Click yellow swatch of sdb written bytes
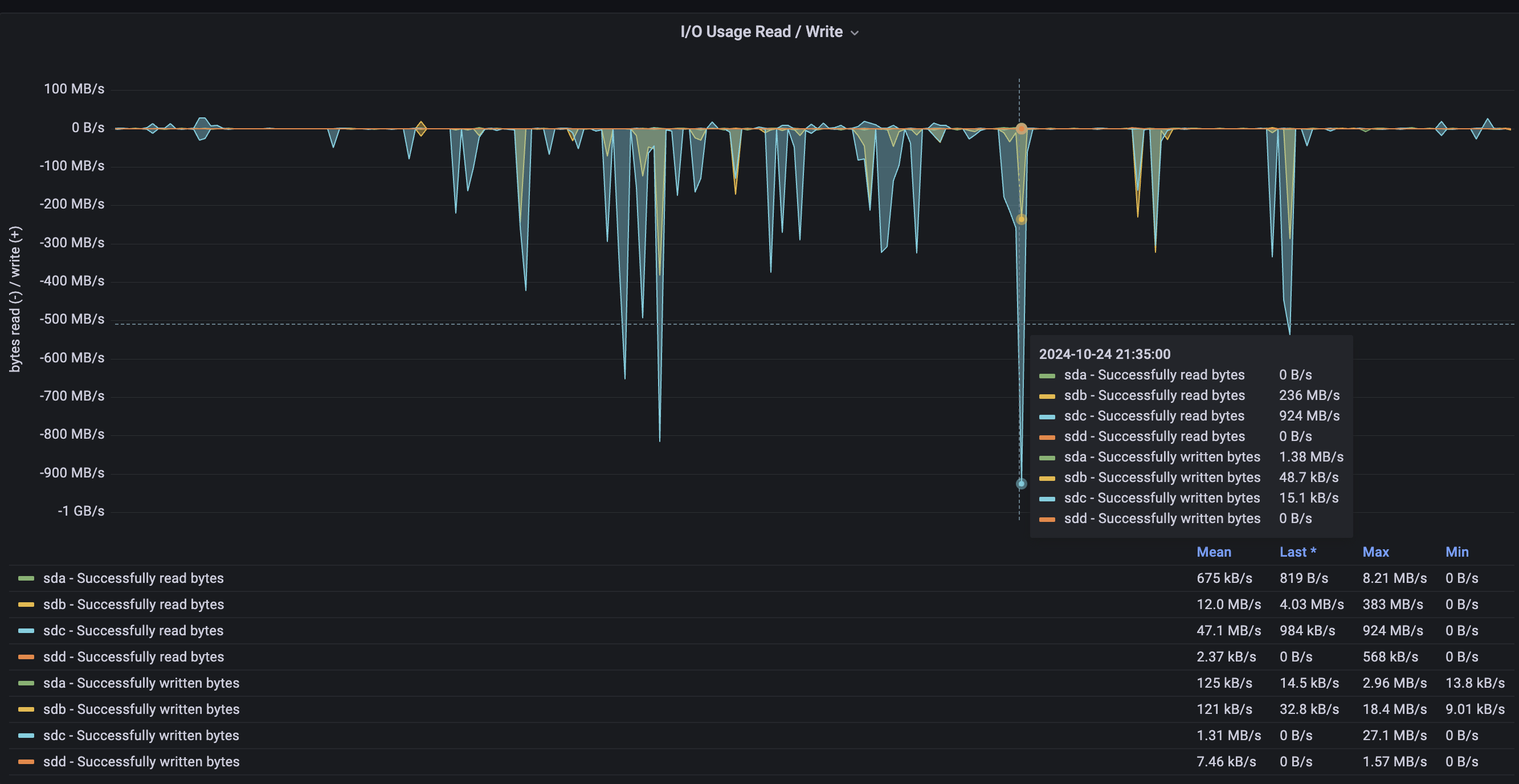This screenshot has width=1519, height=784. point(26,709)
